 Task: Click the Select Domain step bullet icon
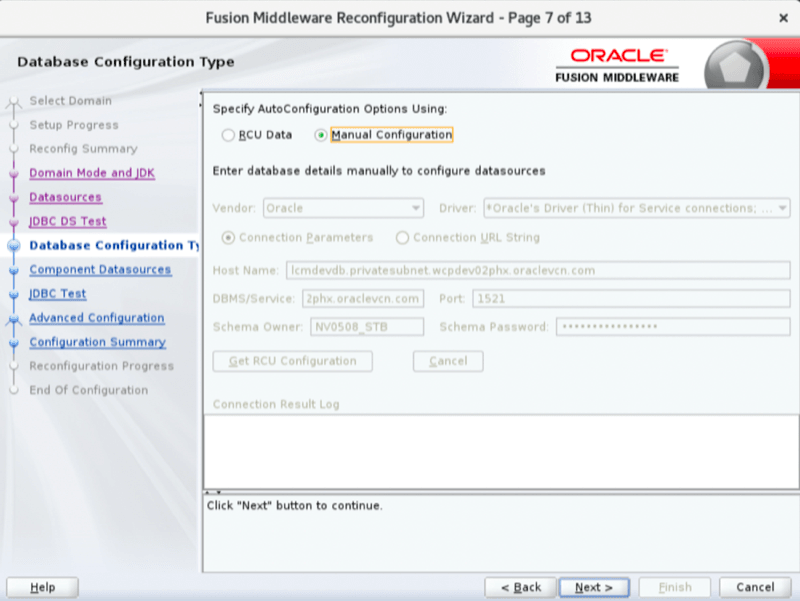14,102
